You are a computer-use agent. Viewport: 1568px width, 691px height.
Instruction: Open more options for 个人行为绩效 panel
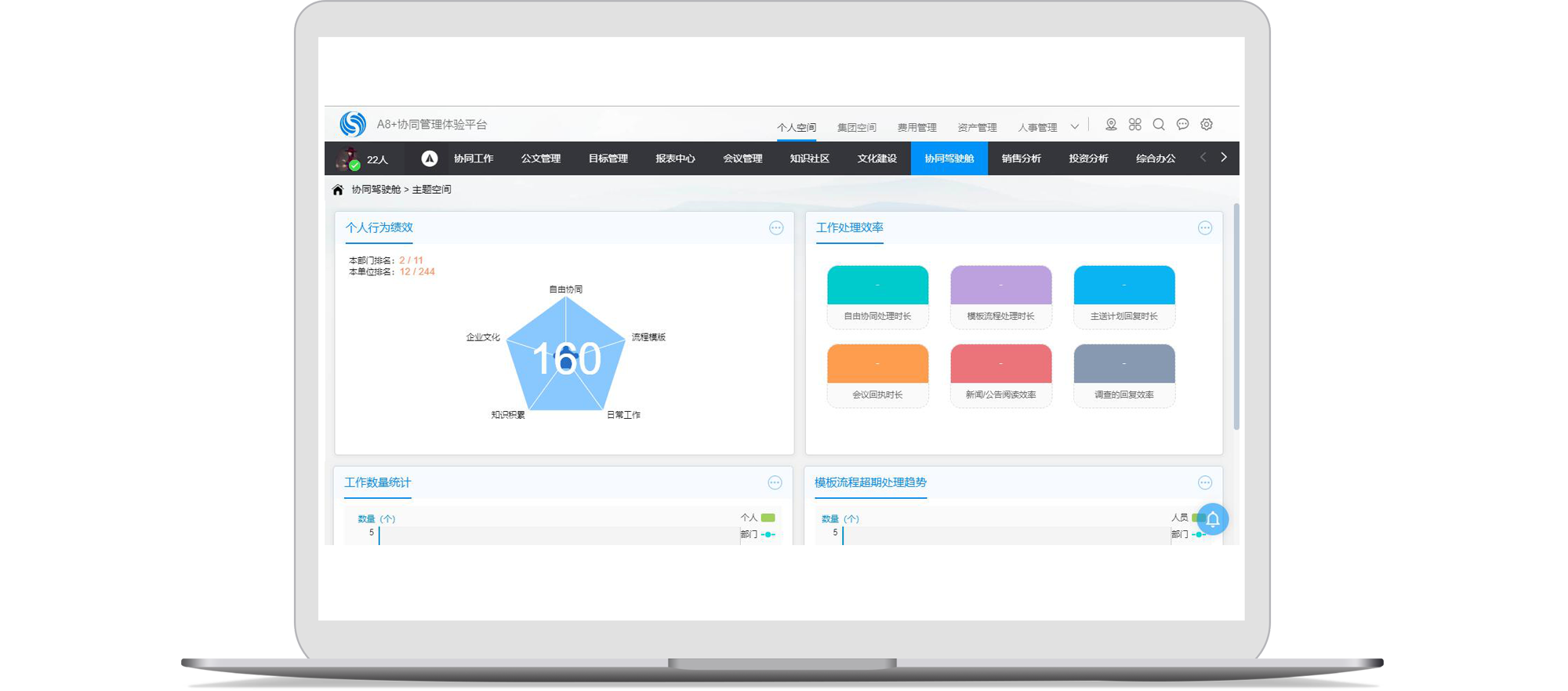pyautogui.click(x=776, y=228)
